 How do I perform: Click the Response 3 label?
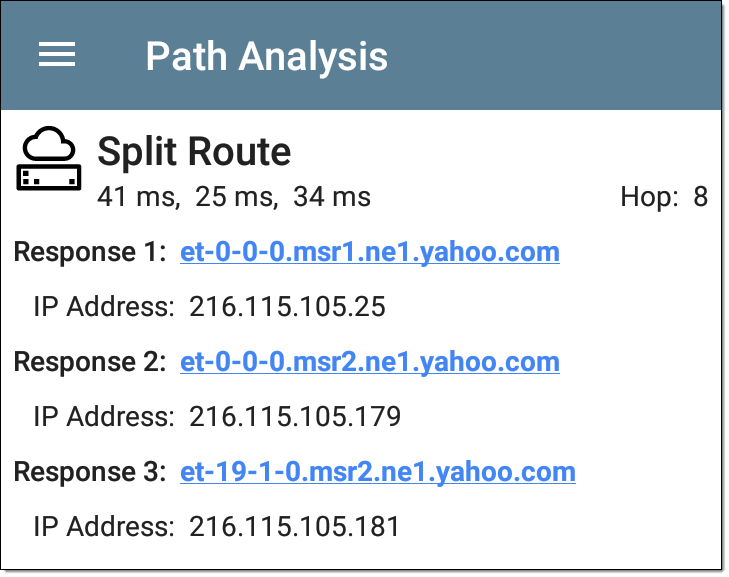(x=90, y=472)
